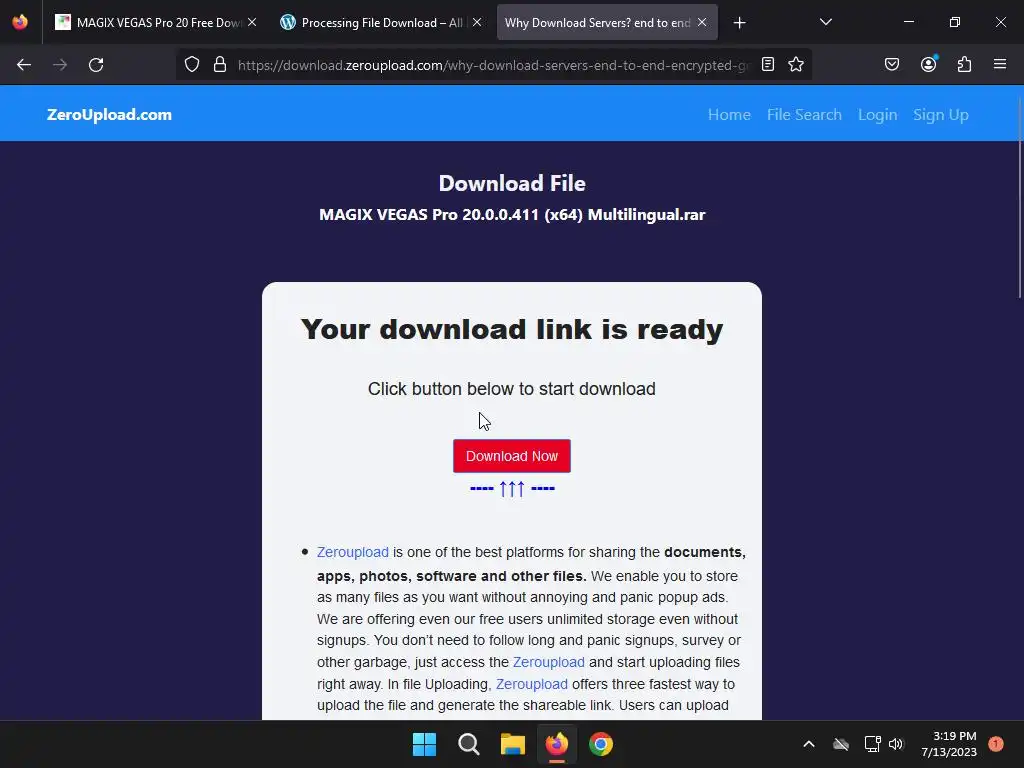
Task: Click the file name MAGIX VEGAS Pro 20.0.0.411 text
Action: 512,215
